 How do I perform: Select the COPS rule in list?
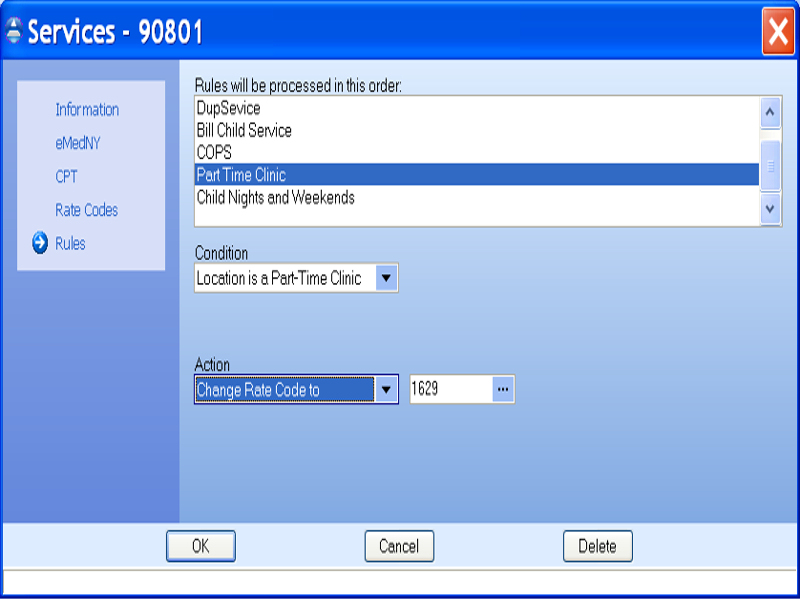point(477,153)
